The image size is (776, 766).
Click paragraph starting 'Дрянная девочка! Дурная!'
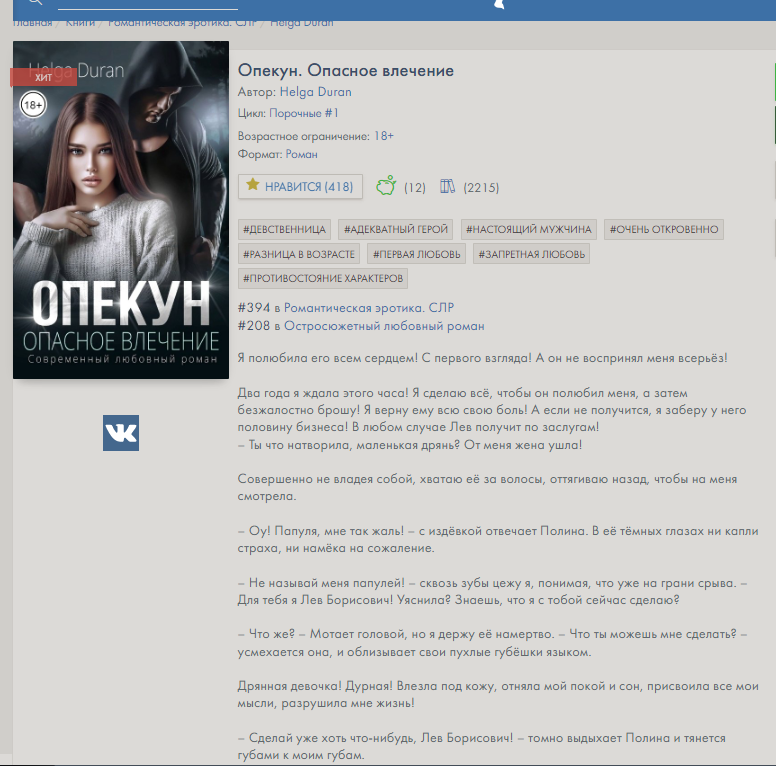(x=498, y=694)
